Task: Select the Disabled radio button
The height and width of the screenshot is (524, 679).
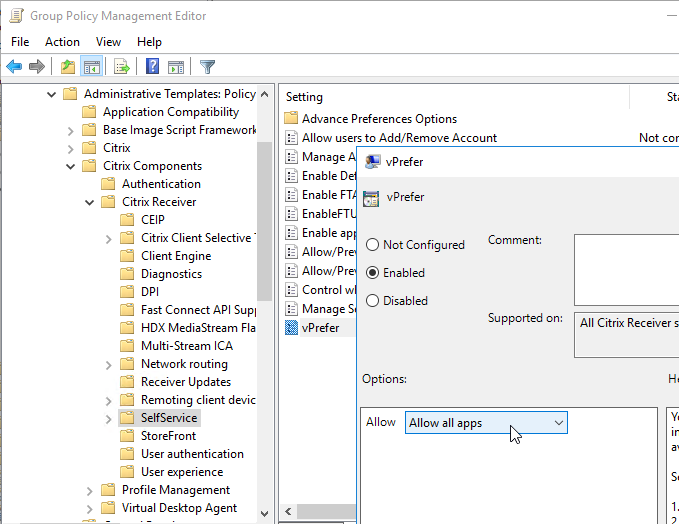Action: (372, 301)
